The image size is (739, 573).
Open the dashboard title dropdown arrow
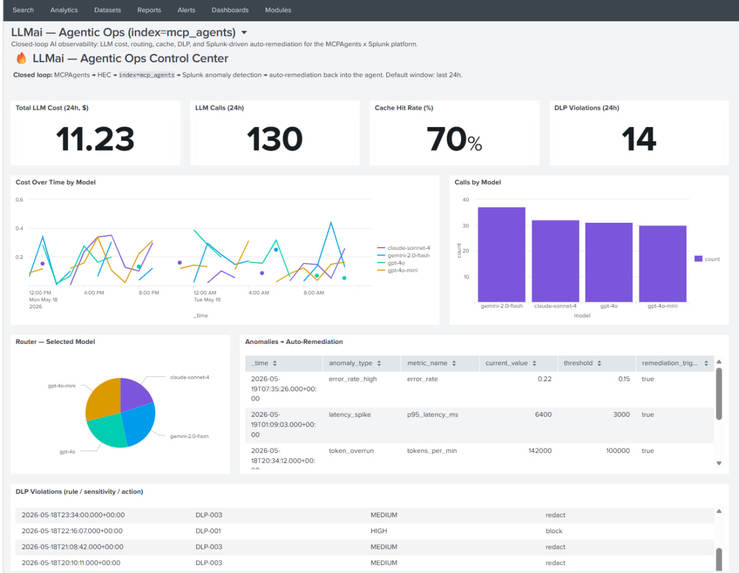244,33
